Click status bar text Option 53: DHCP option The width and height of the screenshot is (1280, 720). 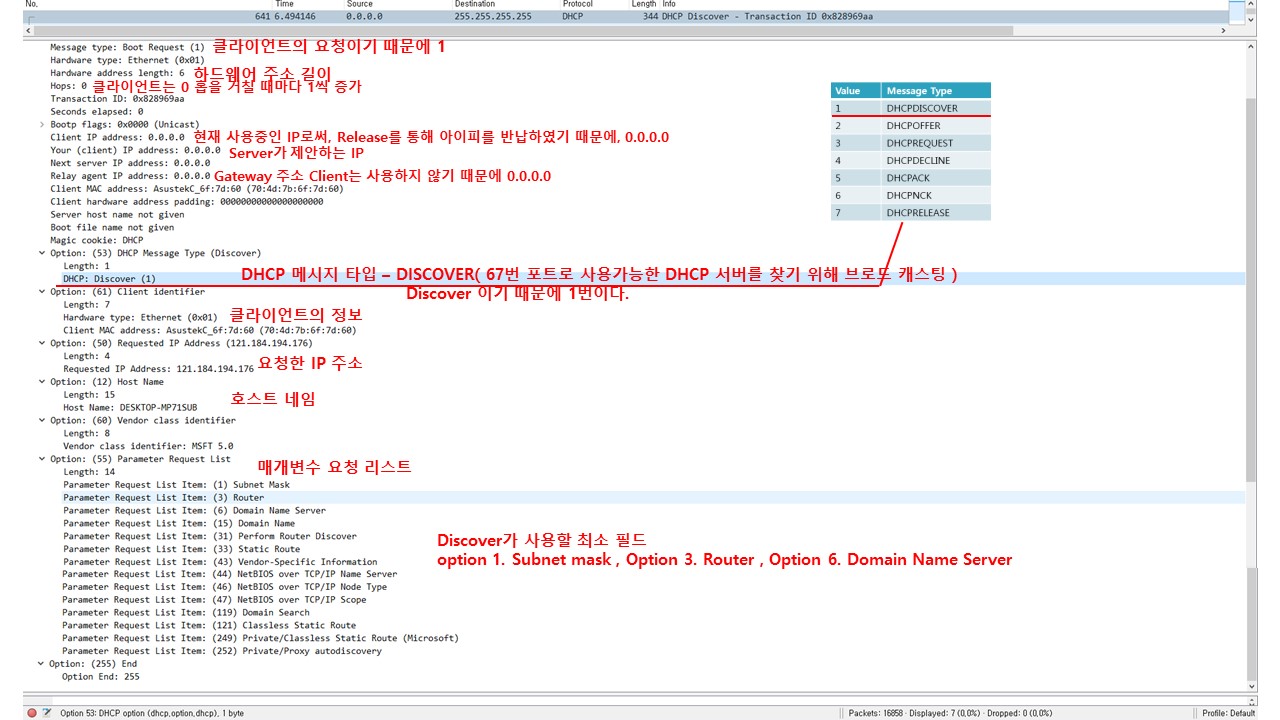pos(152,713)
